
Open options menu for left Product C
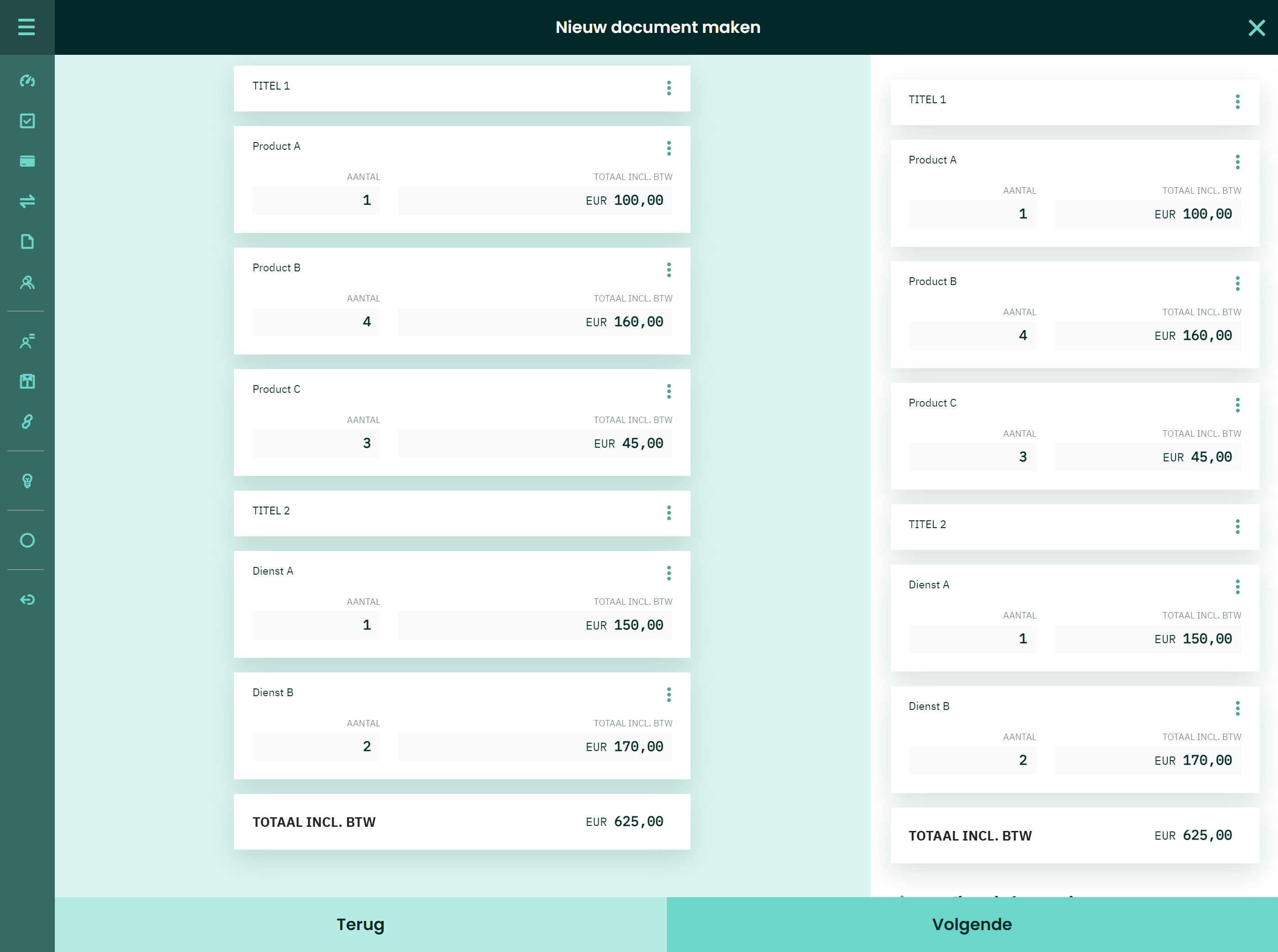(668, 392)
